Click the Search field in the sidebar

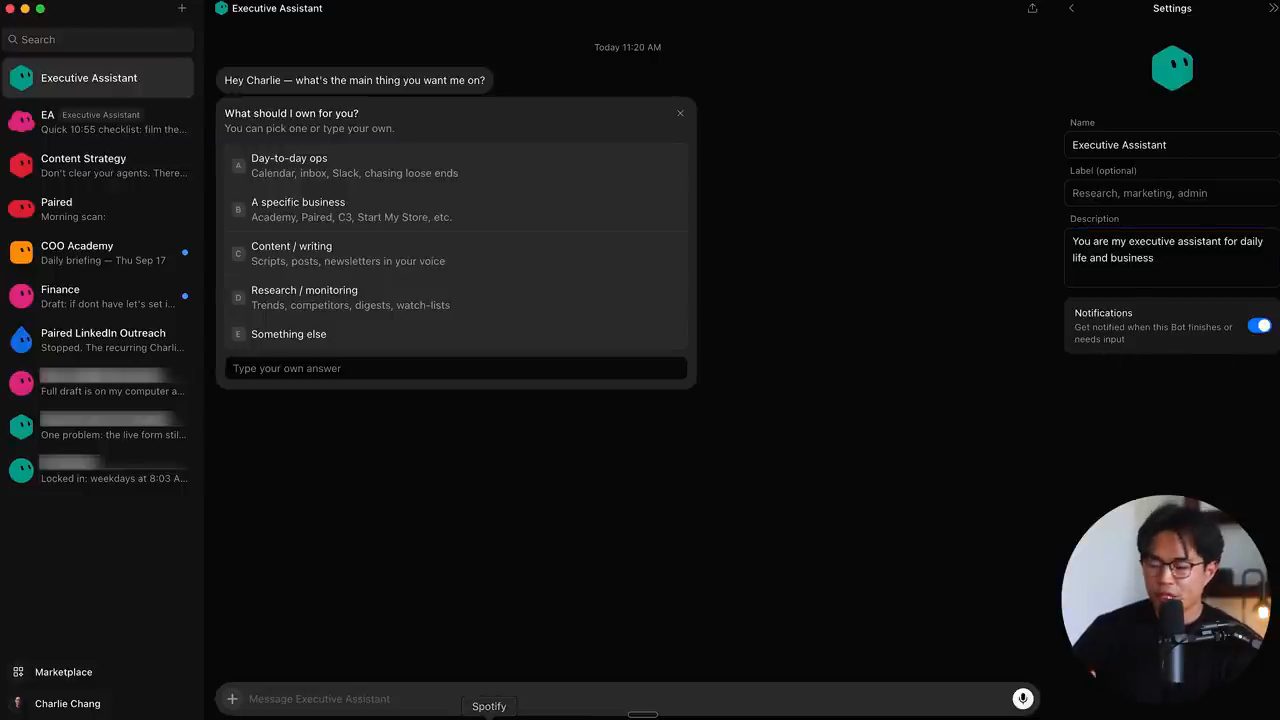[x=98, y=39]
